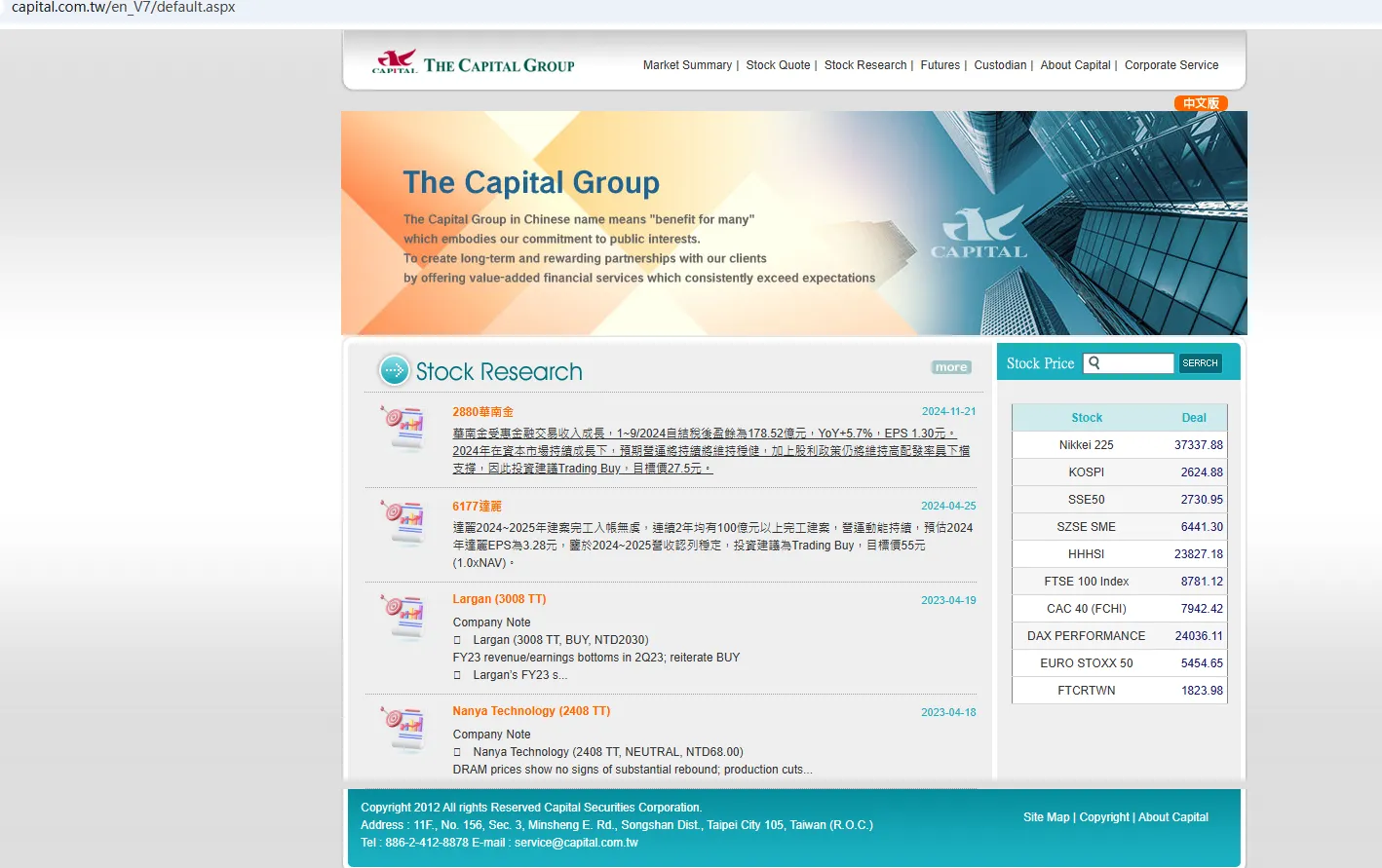The height and width of the screenshot is (868, 1382).
Task: Open the Stock Quote menu
Action: [778, 65]
